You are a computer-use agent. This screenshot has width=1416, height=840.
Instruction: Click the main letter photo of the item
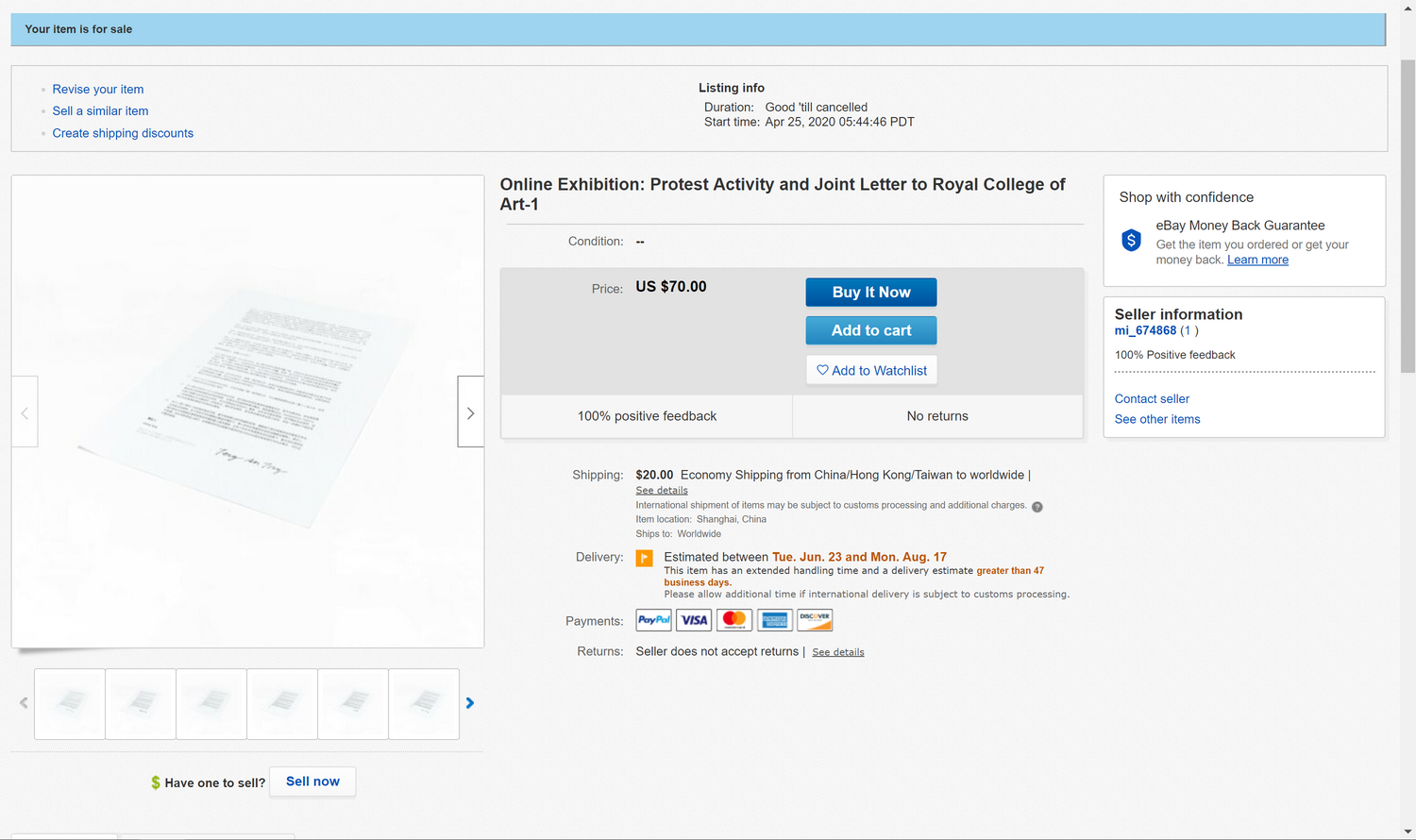click(247, 412)
